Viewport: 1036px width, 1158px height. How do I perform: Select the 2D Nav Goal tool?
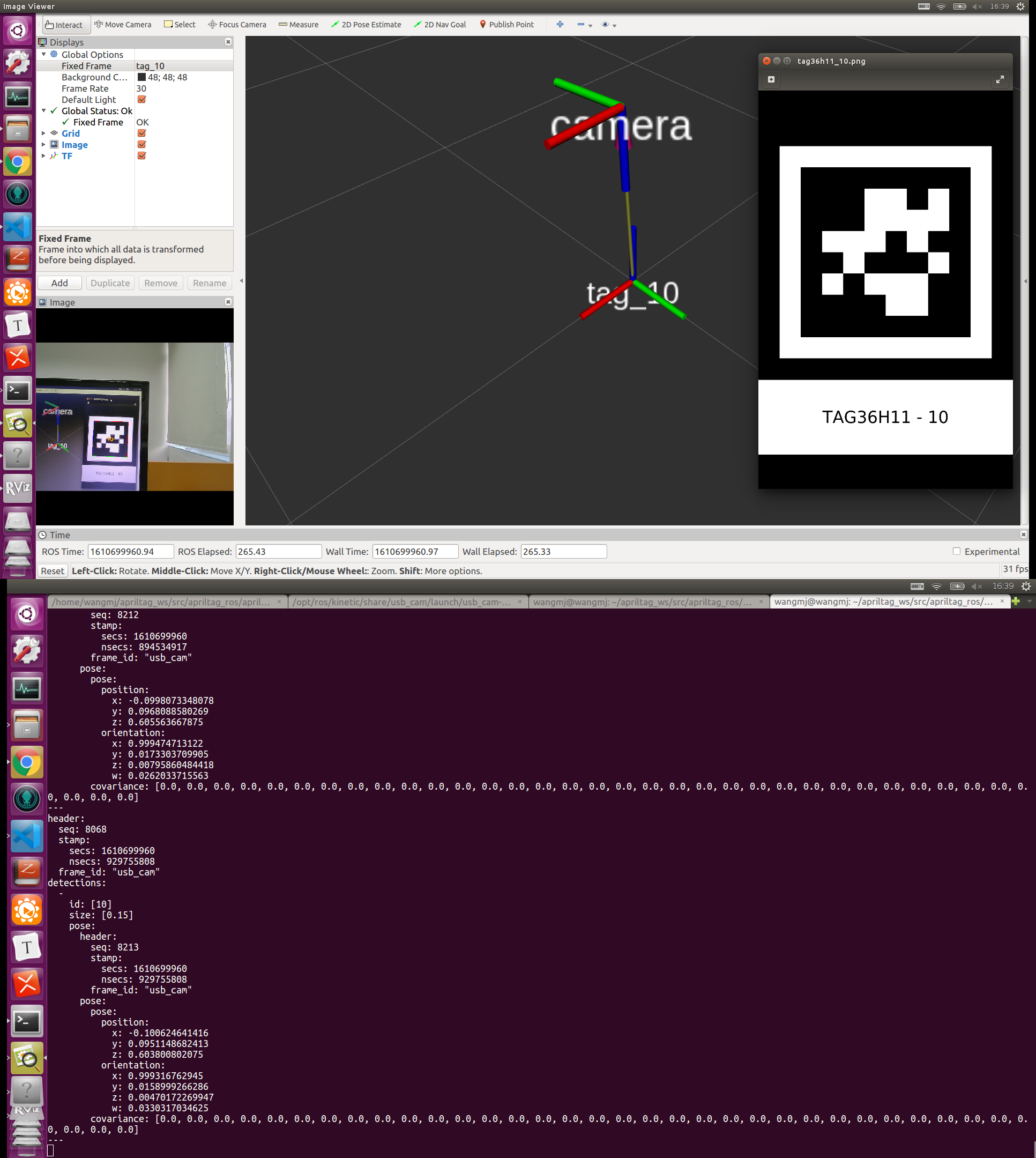coord(439,25)
